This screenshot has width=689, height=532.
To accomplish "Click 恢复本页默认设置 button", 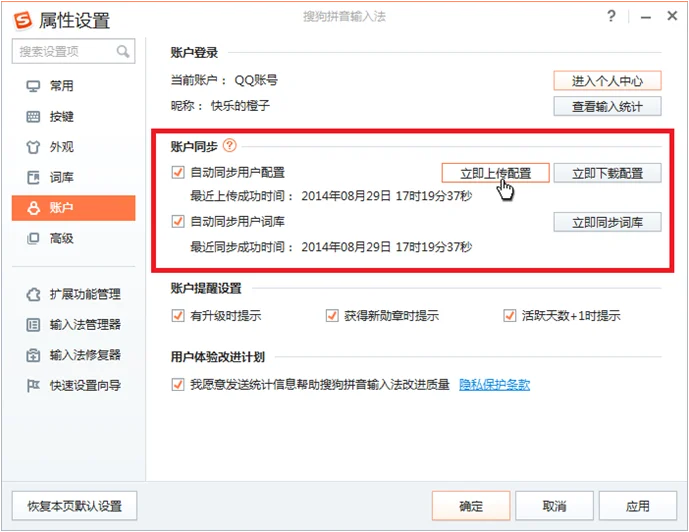I will 74,506.
